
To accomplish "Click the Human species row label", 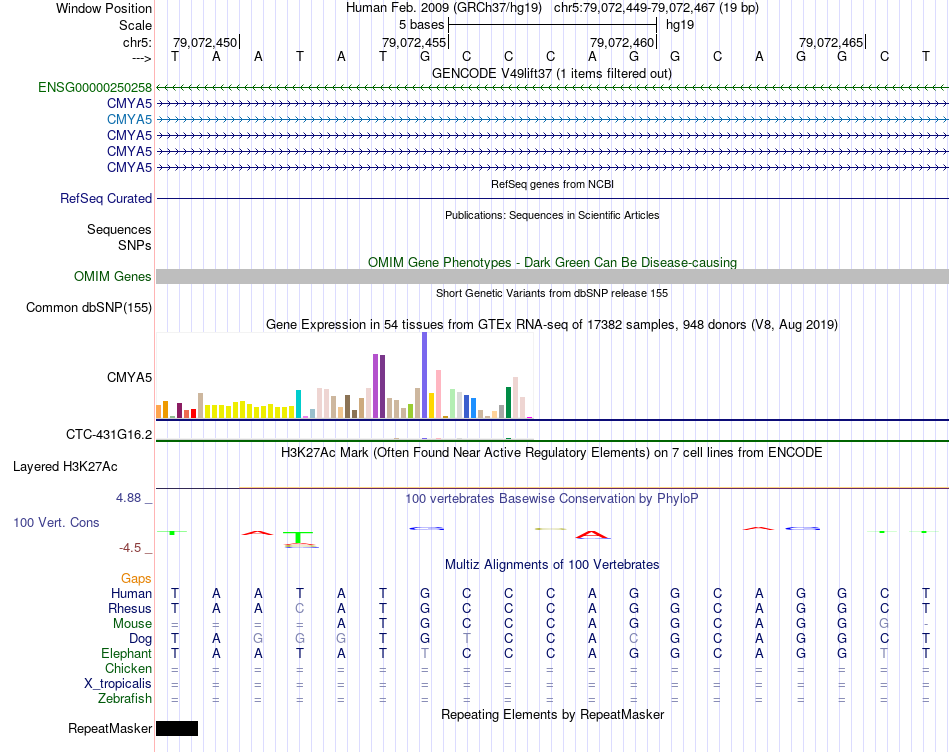I will pyautogui.click(x=131, y=593).
